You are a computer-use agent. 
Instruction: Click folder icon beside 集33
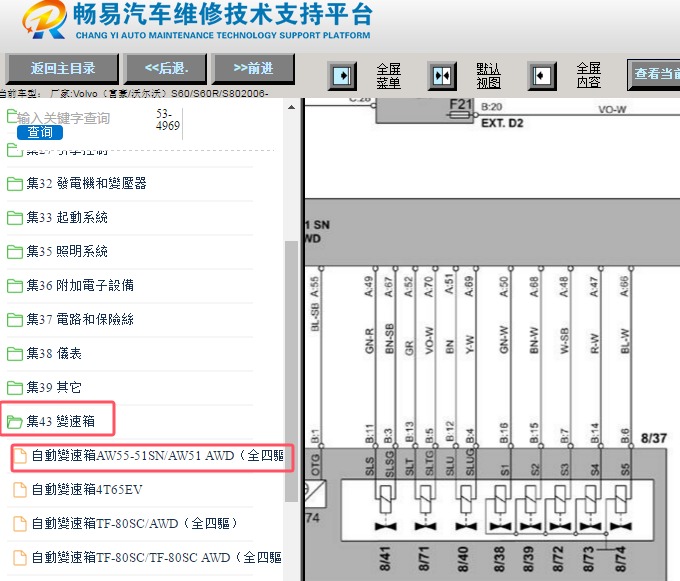point(15,218)
